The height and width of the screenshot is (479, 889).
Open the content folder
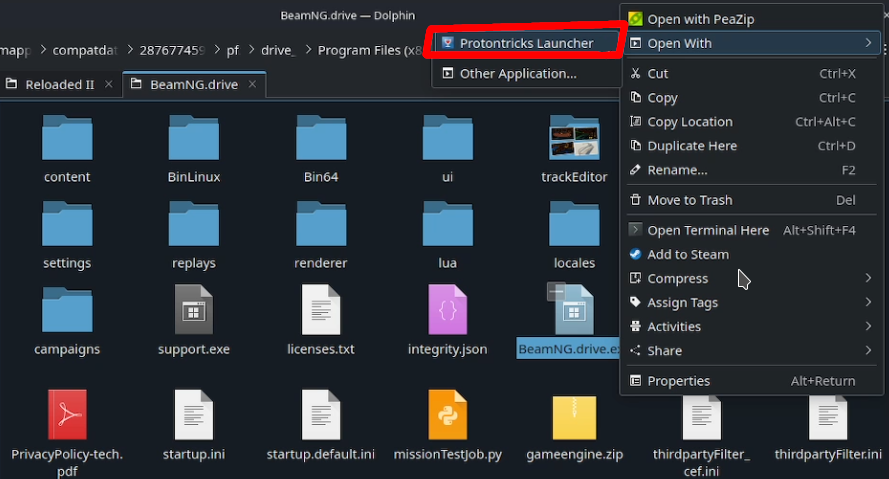point(67,138)
